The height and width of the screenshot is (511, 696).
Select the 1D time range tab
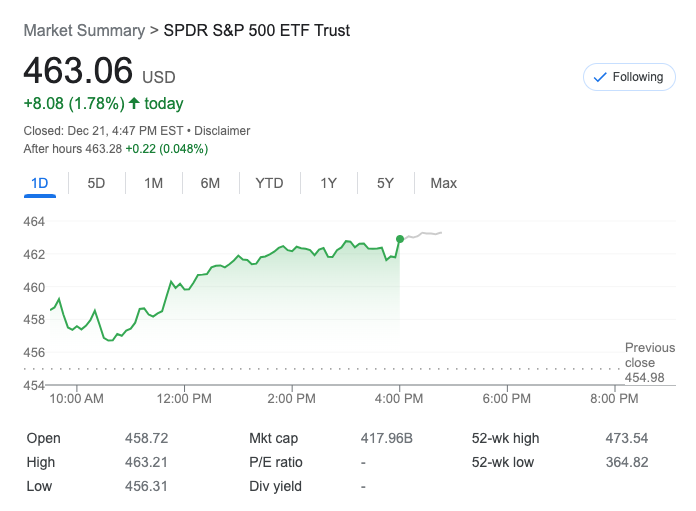tap(40, 183)
